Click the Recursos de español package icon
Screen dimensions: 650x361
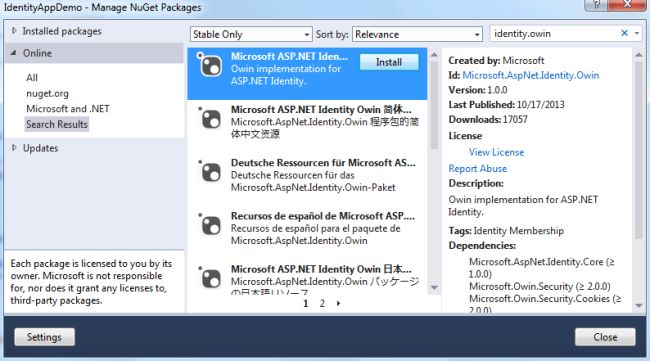point(210,225)
